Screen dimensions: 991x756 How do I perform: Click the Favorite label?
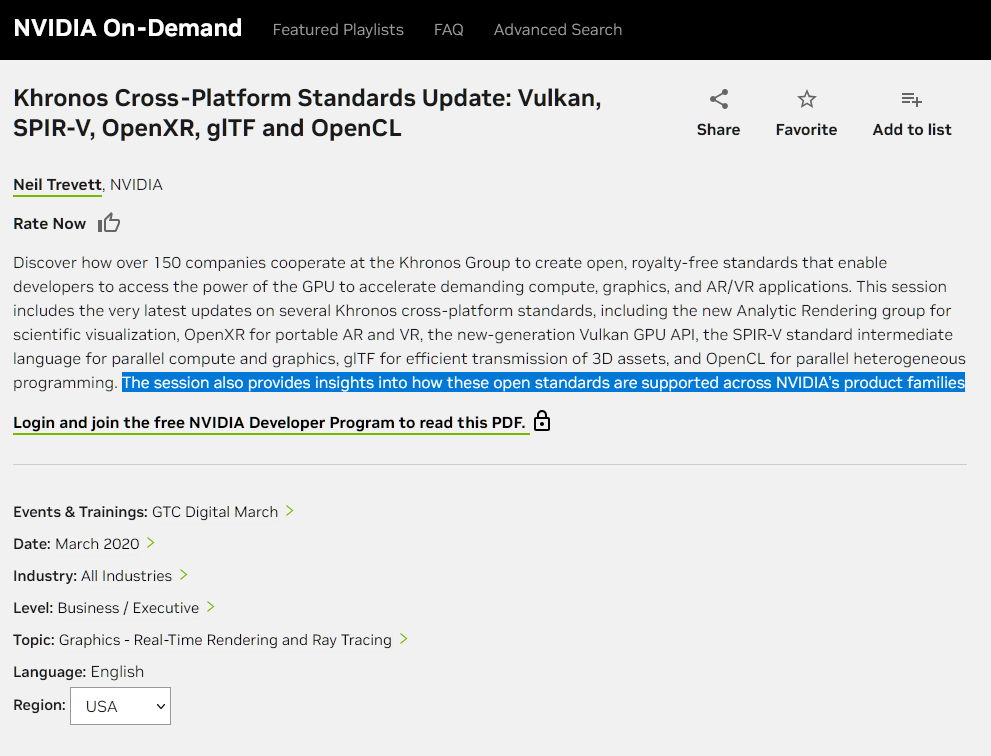806,130
